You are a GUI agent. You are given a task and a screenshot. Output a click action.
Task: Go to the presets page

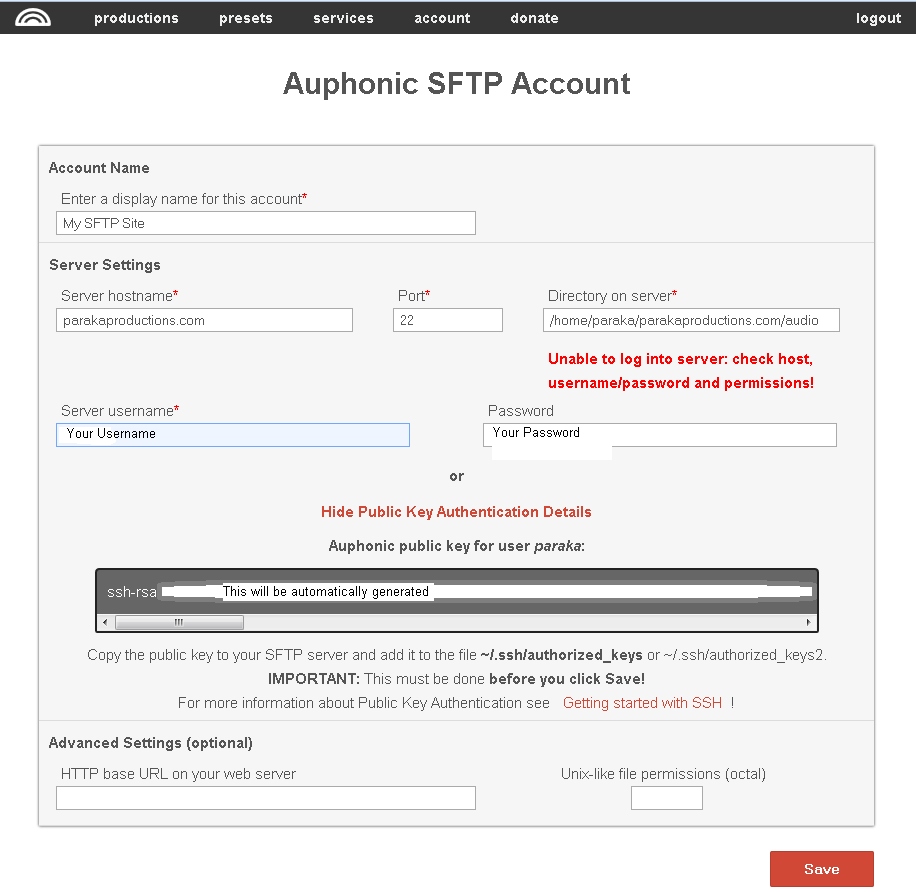pyautogui.click(x=246, y=18)
